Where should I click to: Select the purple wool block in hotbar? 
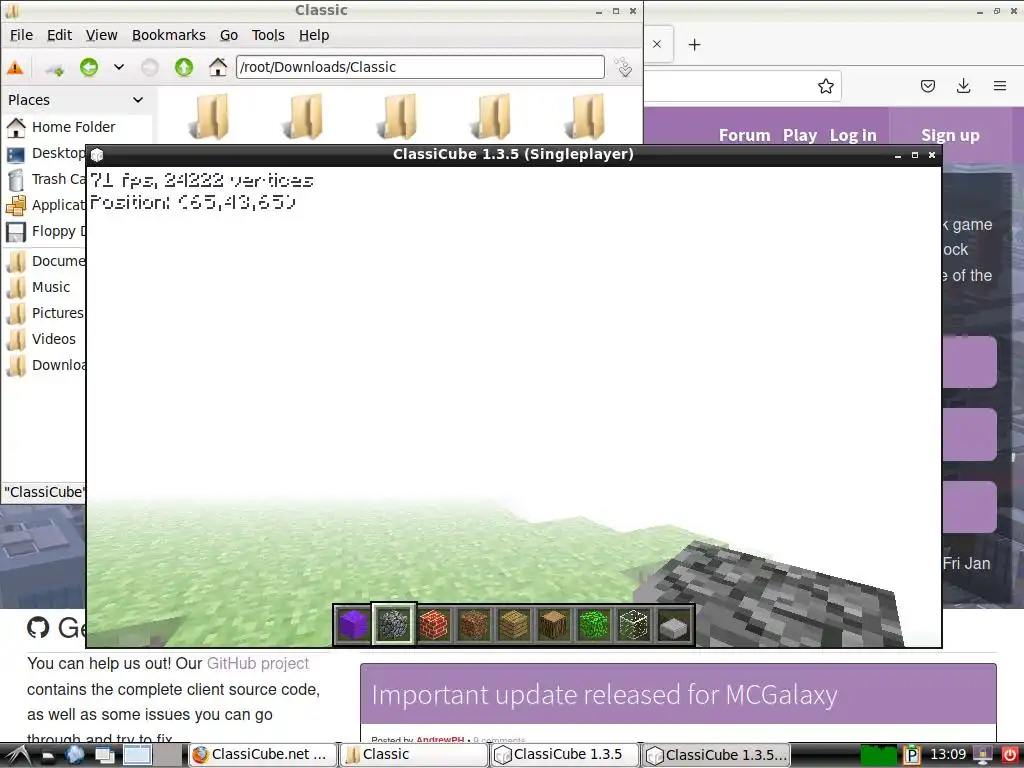pyautogui.click(x=353, y=624)
